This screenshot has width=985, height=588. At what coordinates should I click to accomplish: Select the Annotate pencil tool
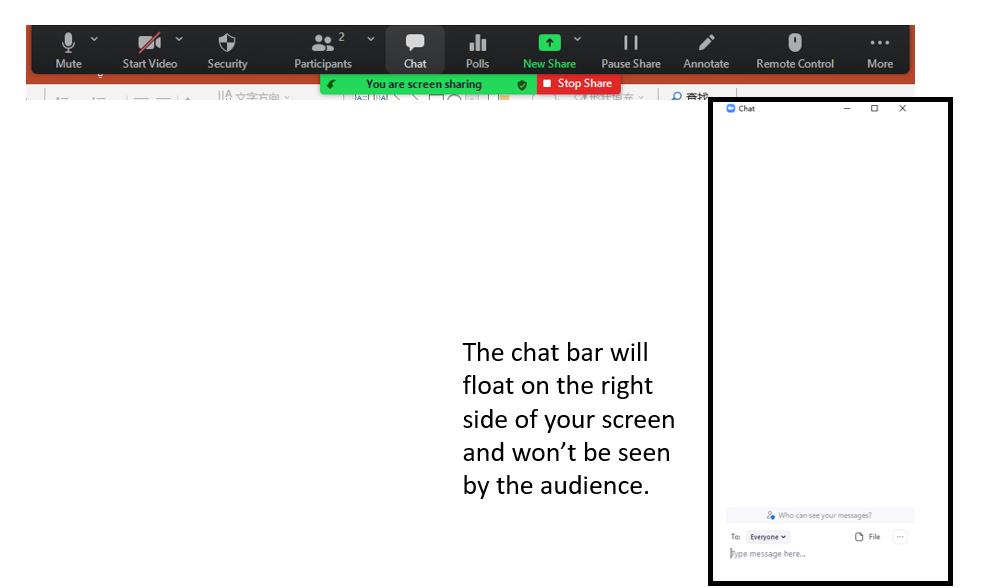click(706, 49)
